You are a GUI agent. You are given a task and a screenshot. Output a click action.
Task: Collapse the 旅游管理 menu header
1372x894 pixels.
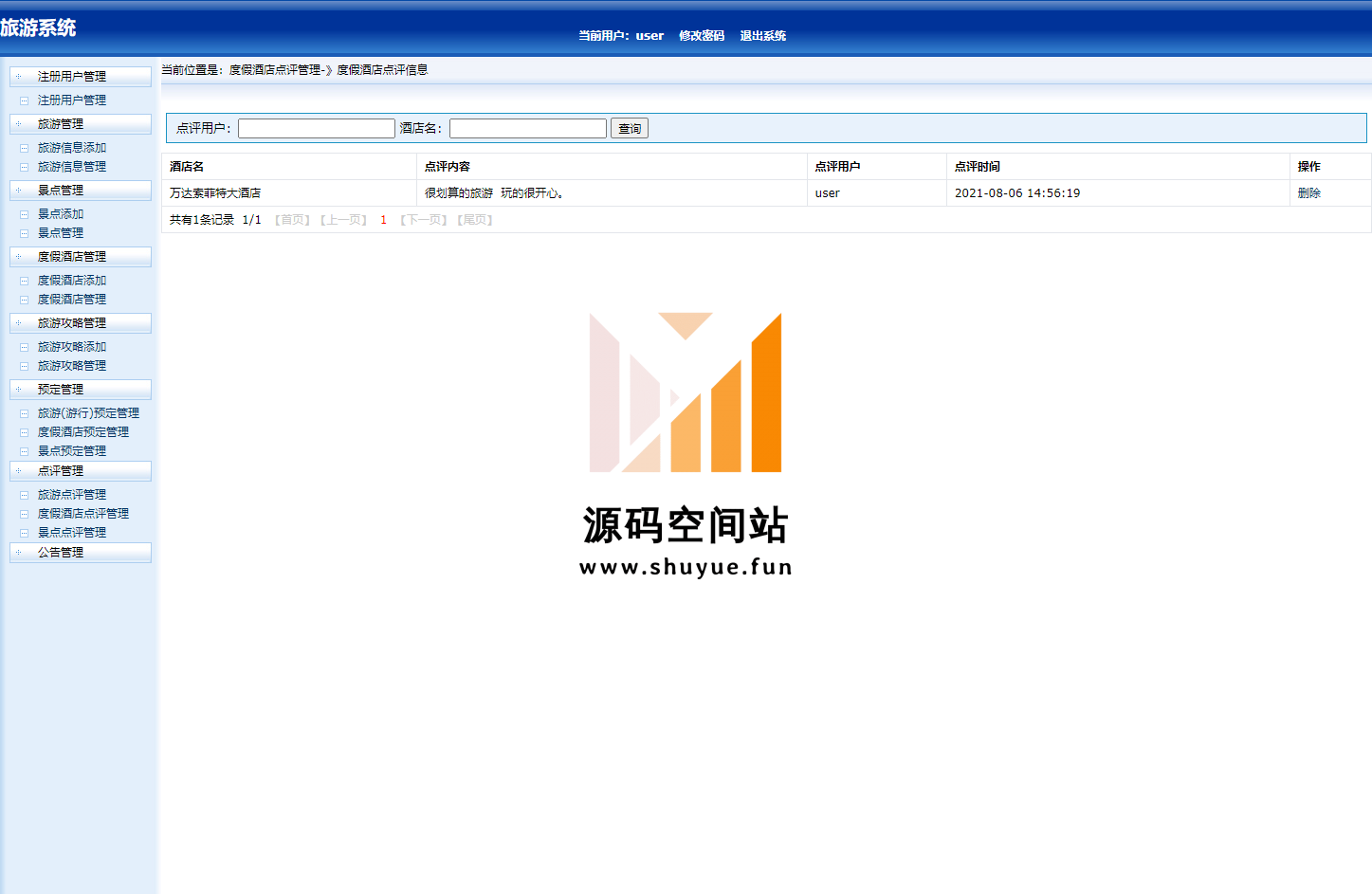pyautogui.click(x=81, y=123)
